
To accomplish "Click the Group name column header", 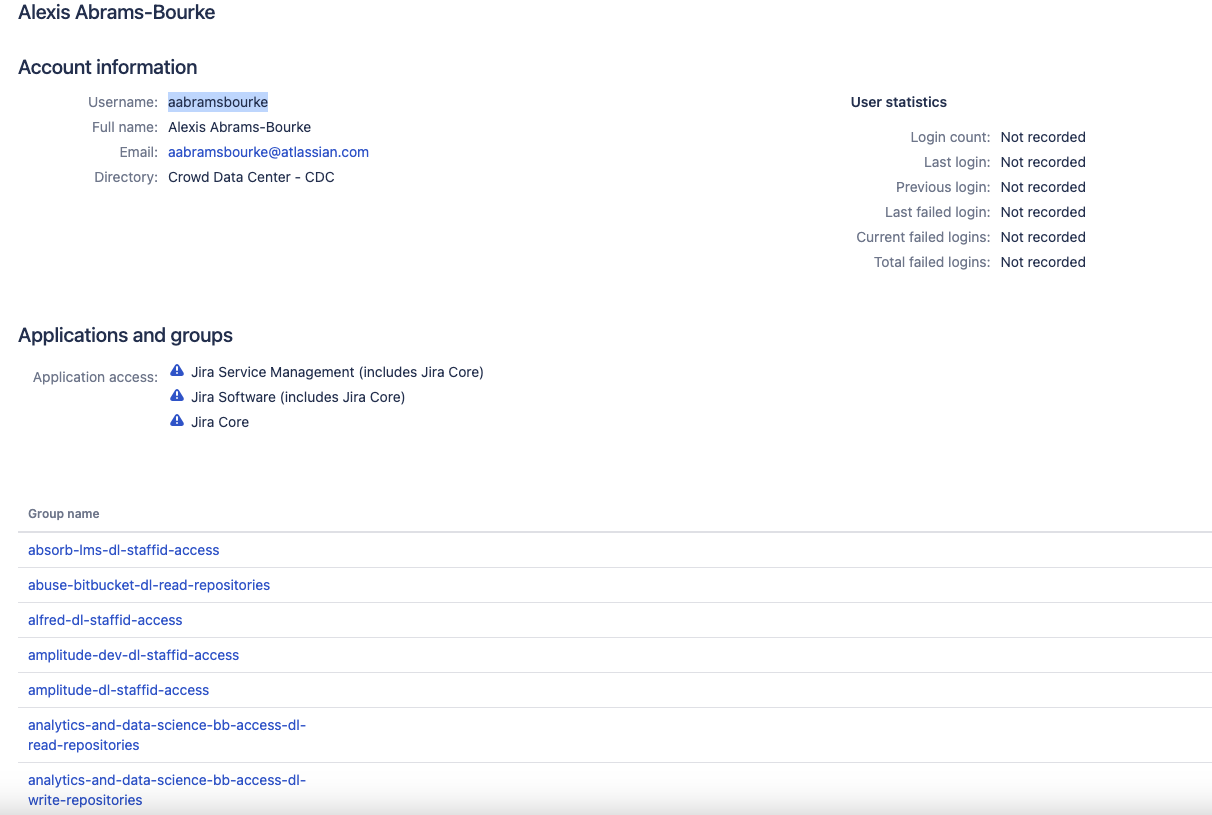I will 64,514.
